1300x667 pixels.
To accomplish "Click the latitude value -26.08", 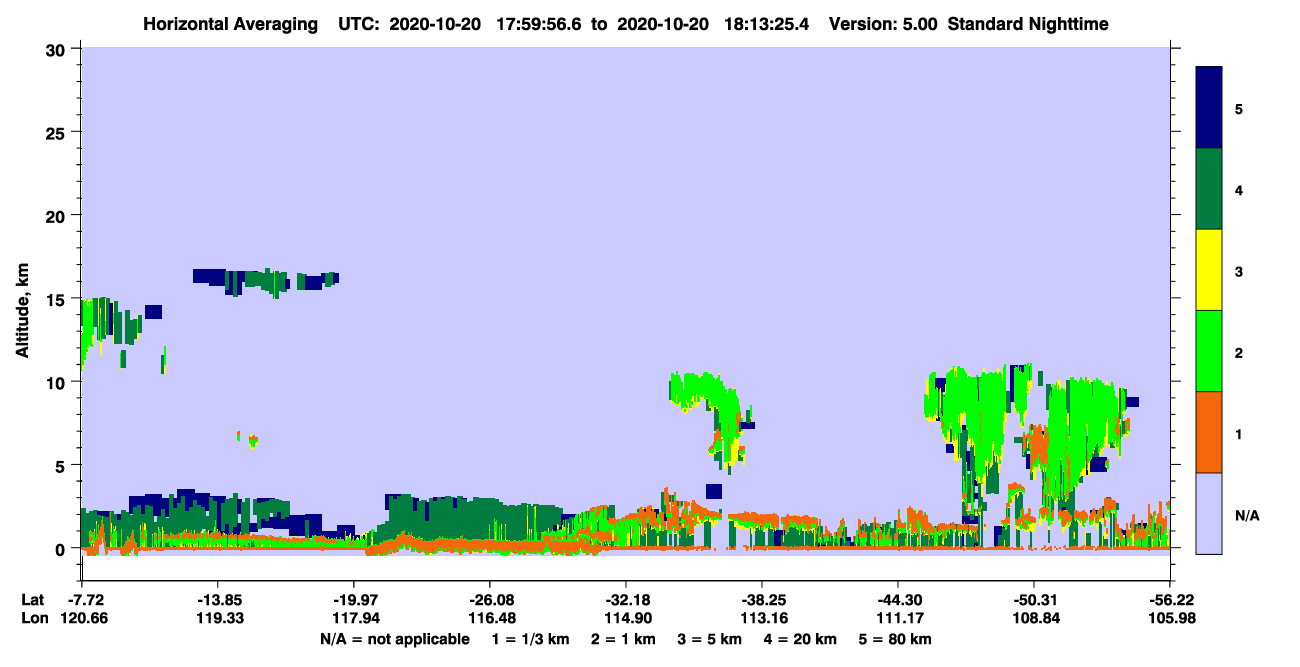I will pos(489,600).
